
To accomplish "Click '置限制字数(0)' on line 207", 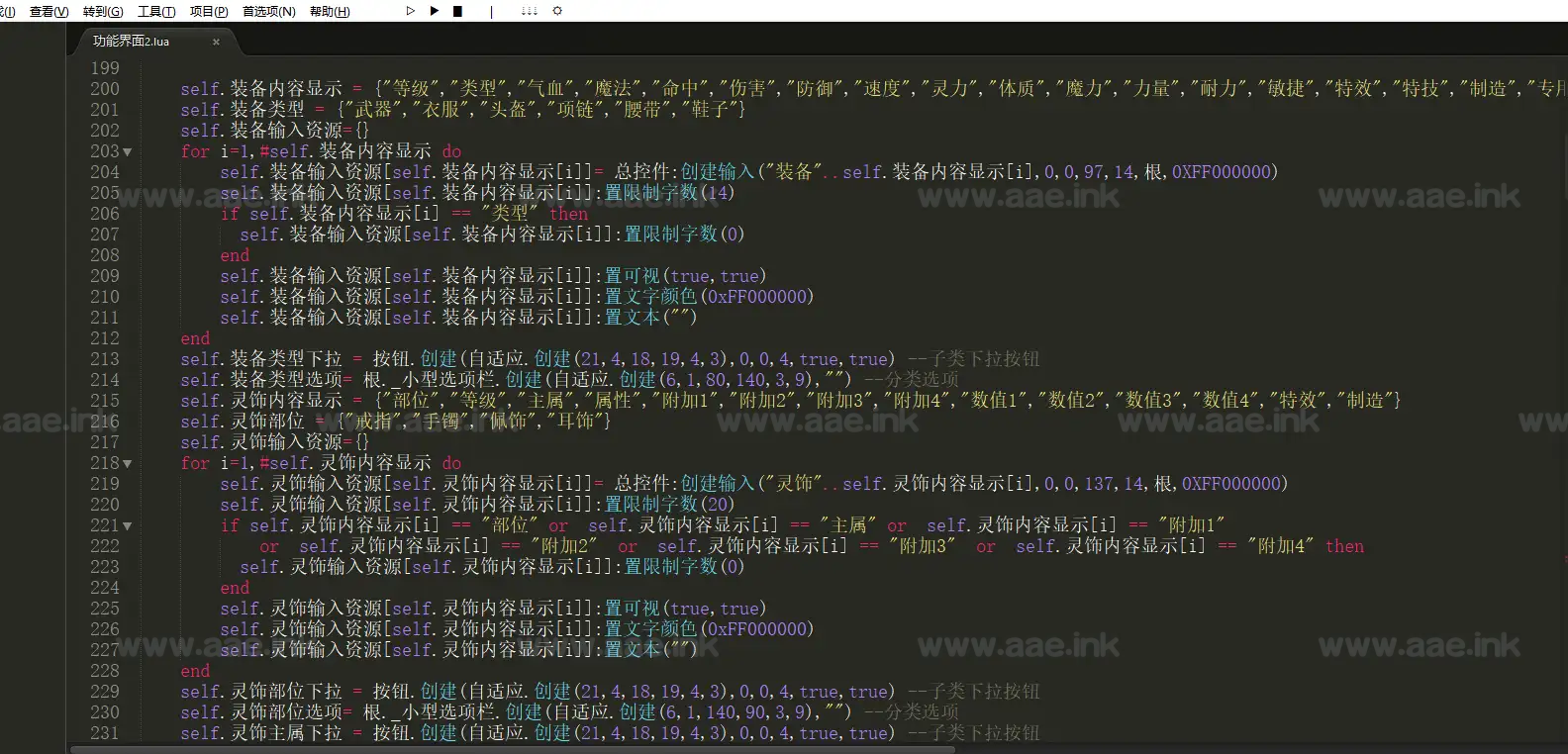I will click(x=684, y=235).
